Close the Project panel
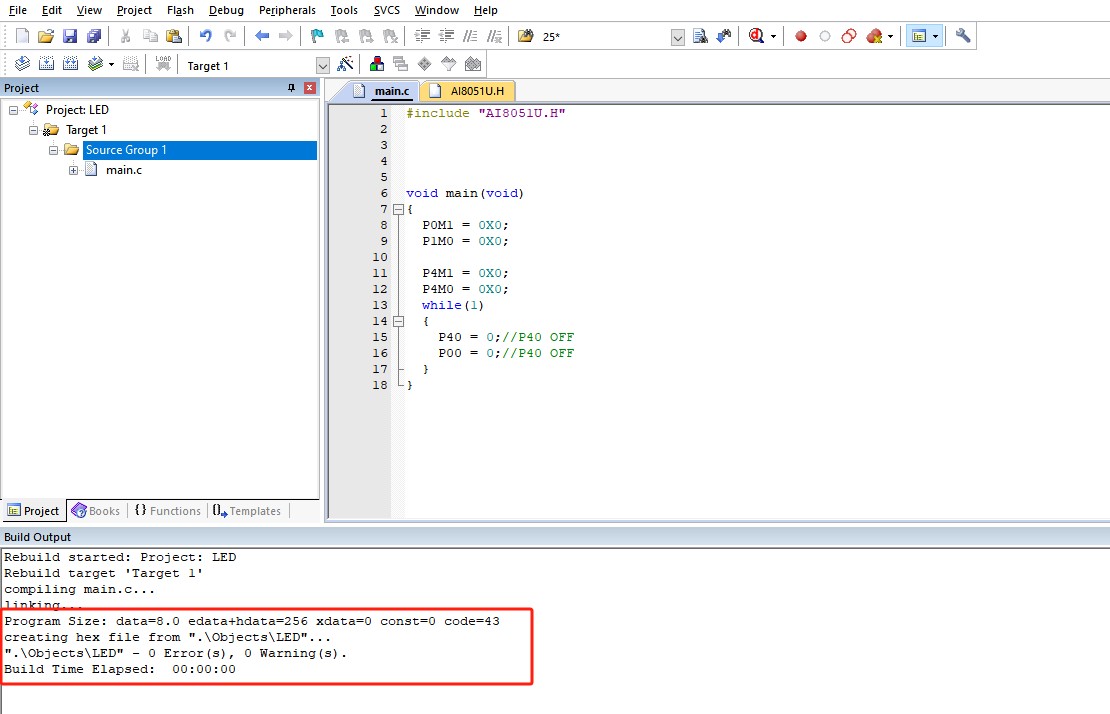Screen dimensions: 1110x714 click(x=310, y=88)
